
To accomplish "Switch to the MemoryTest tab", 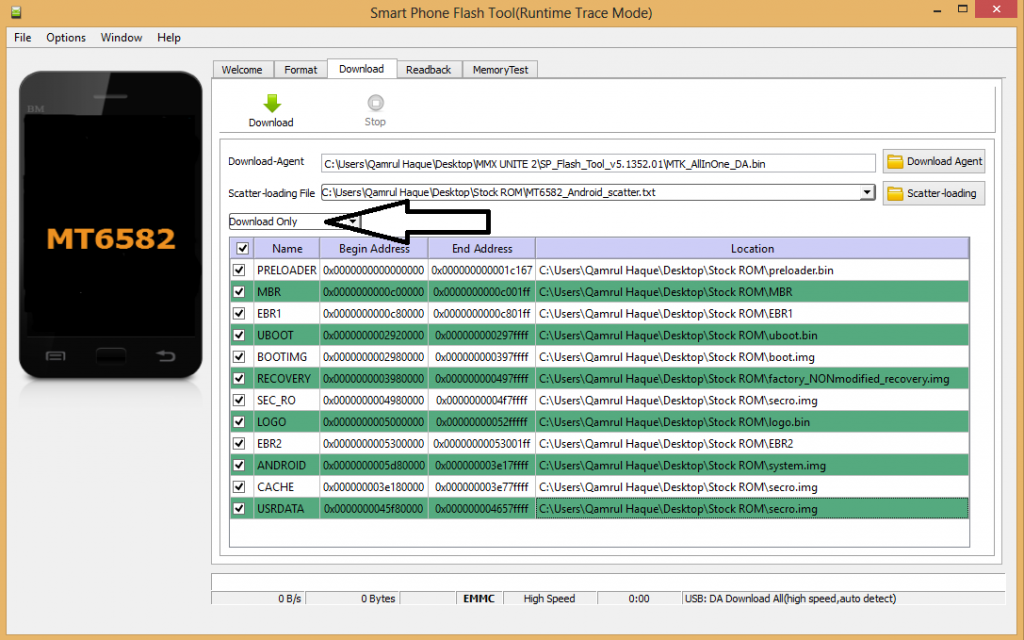I will pos(500,70).
